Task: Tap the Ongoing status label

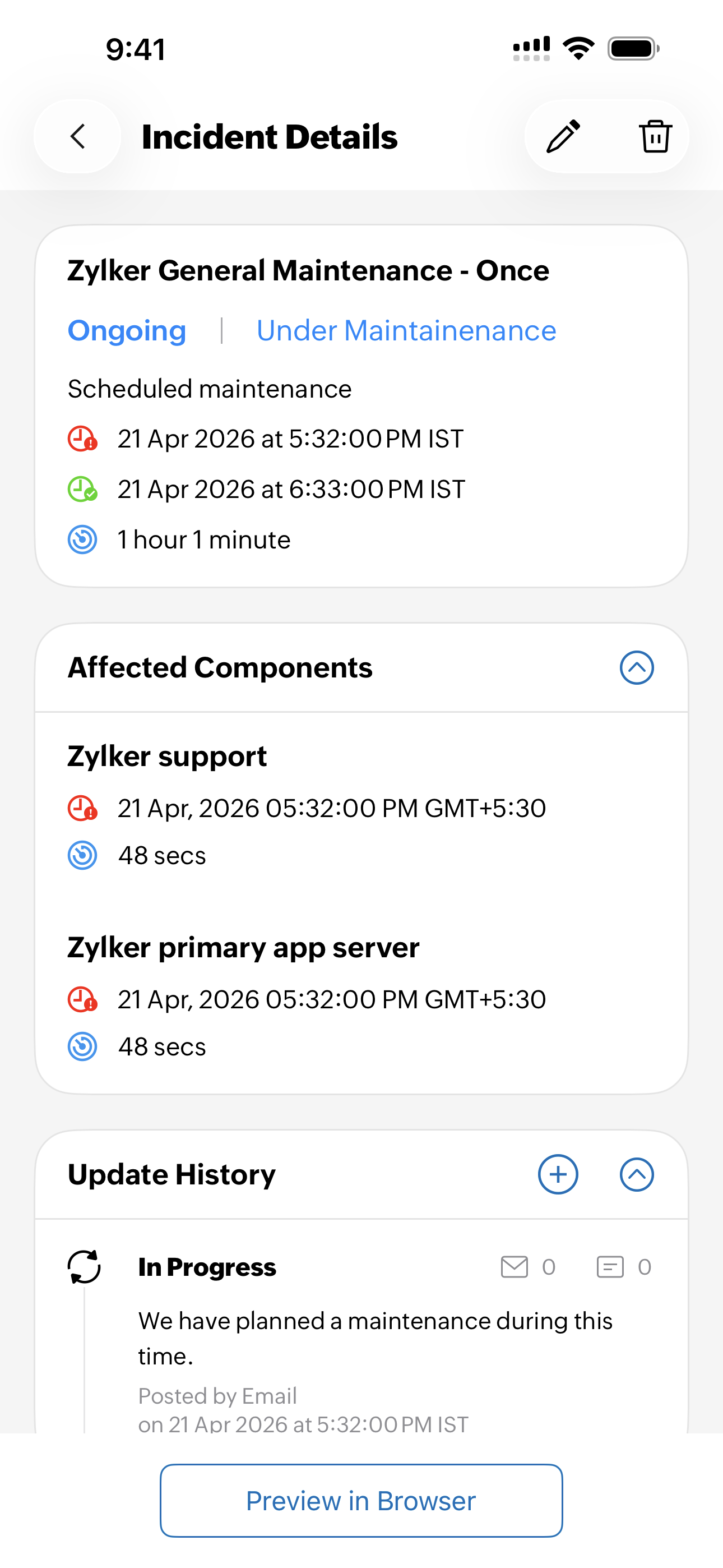Action: coord(127,330)
